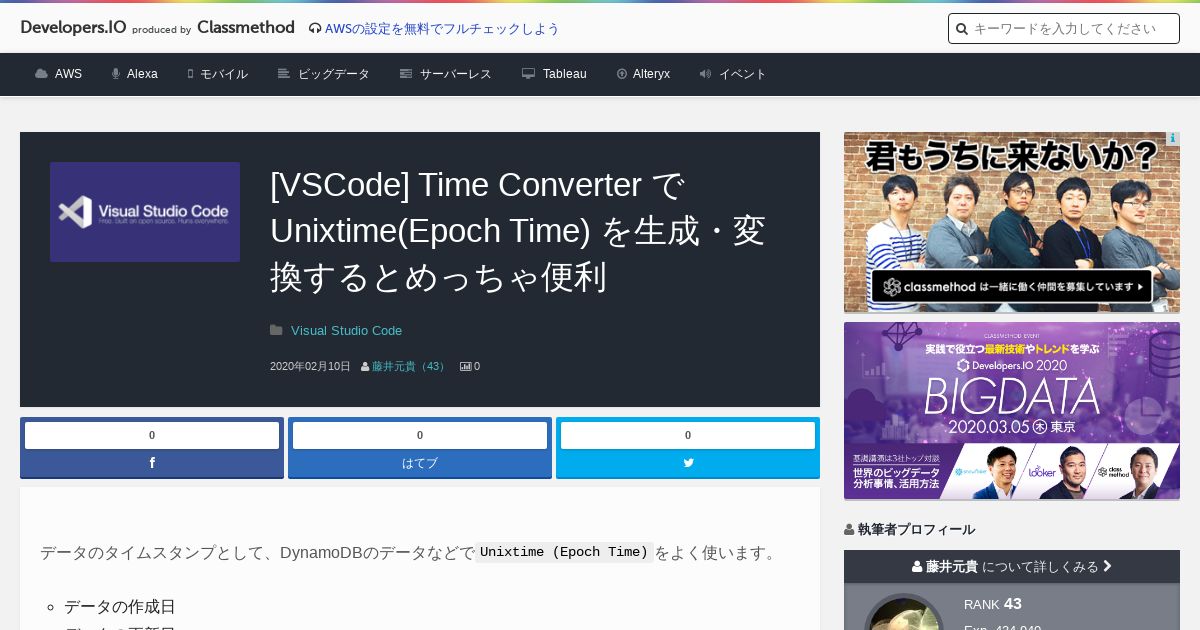Click the chevron in the author profile header
The image size is (1200, 630).
point(1107,567)
